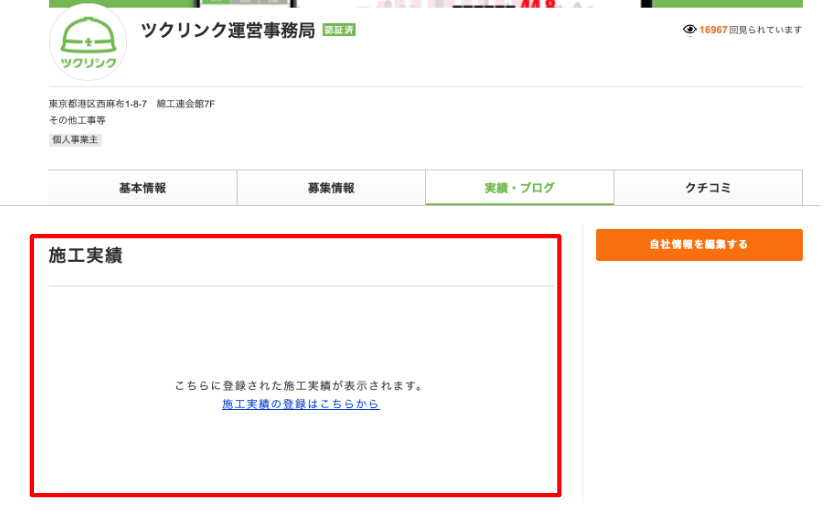Click the ツクリンク運営事務局 company name
Screen dimensions: 829x521
coord(228,30)
